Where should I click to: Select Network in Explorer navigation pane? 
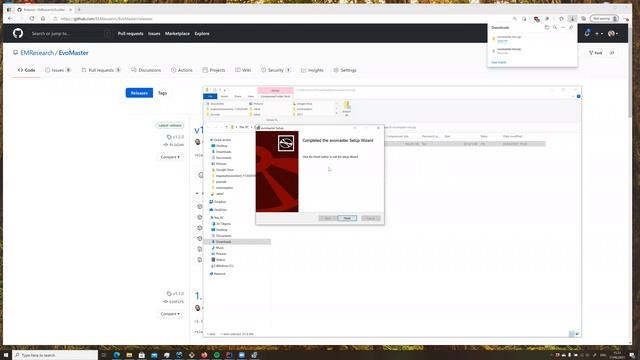tap(218, 274)
